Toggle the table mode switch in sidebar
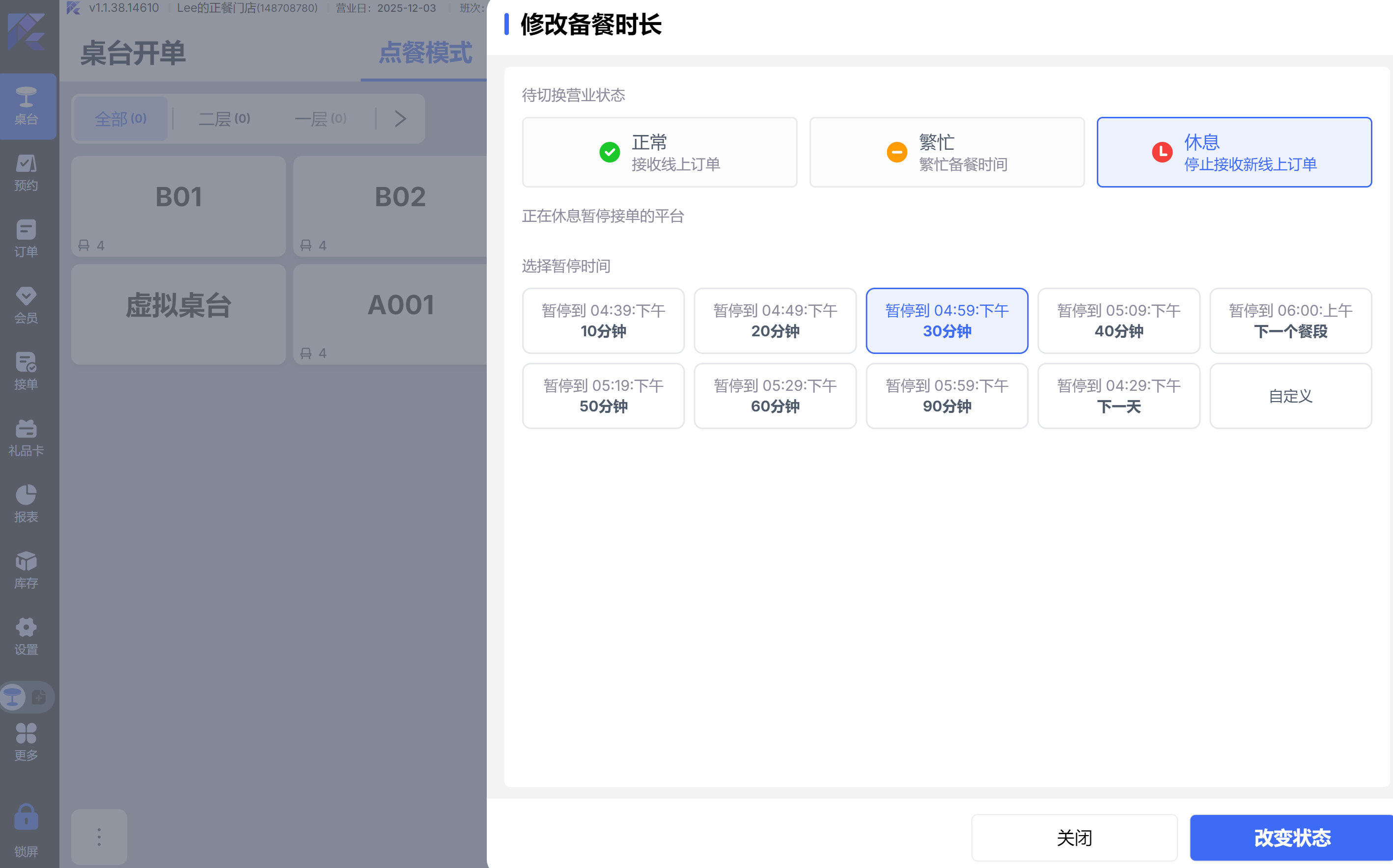1393x868 pixels. coord(27,697)
